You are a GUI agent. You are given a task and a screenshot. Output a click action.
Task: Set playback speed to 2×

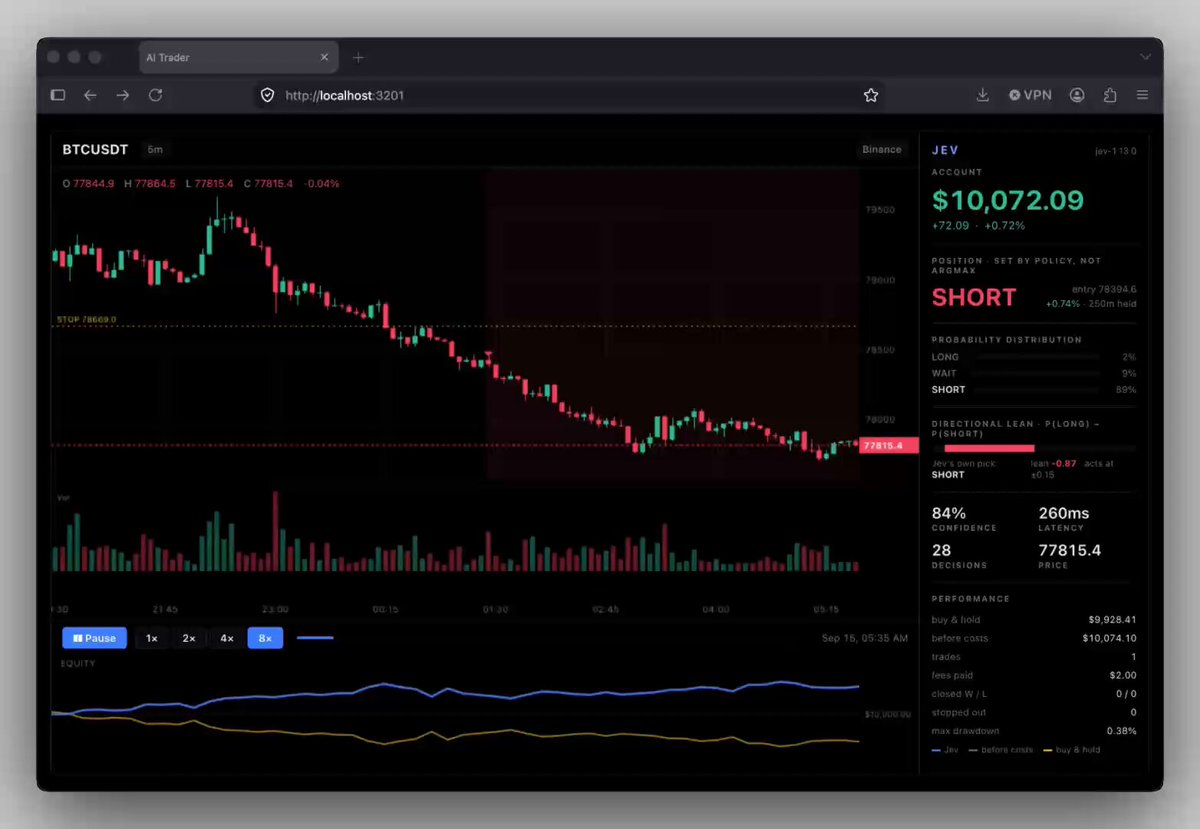point(189,638)
